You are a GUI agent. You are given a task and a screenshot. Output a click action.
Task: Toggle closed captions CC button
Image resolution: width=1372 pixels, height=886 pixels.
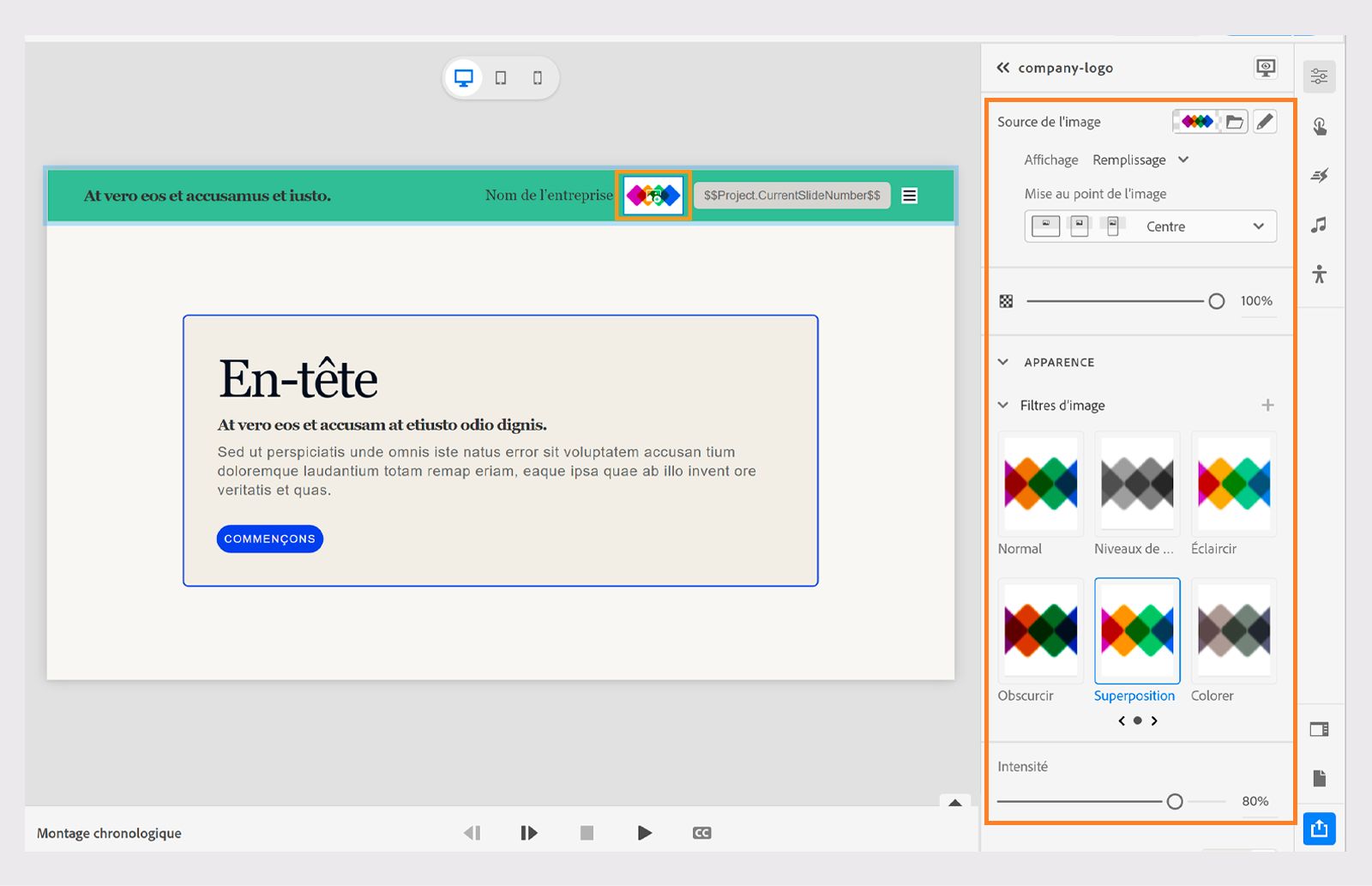coord(702,833)
